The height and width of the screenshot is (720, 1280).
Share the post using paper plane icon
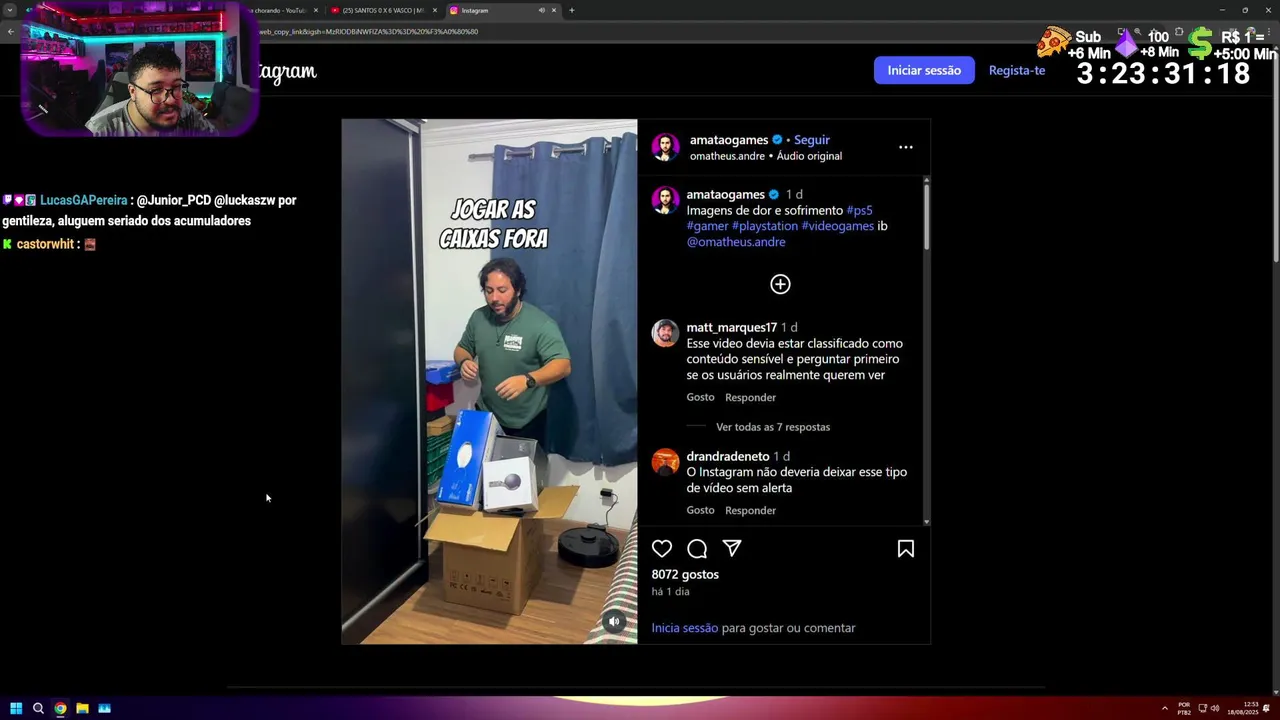(732, 548)
